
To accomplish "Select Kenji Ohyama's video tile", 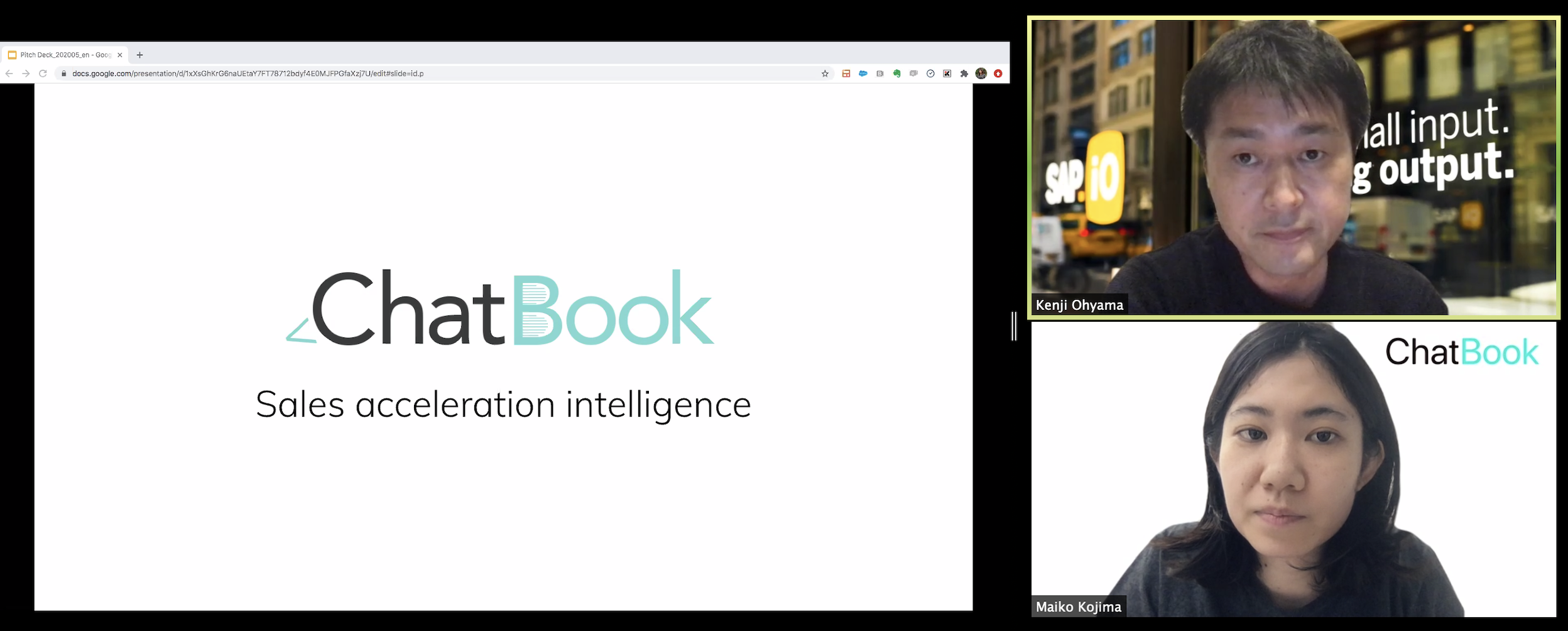I will (x=1294, y=167).
